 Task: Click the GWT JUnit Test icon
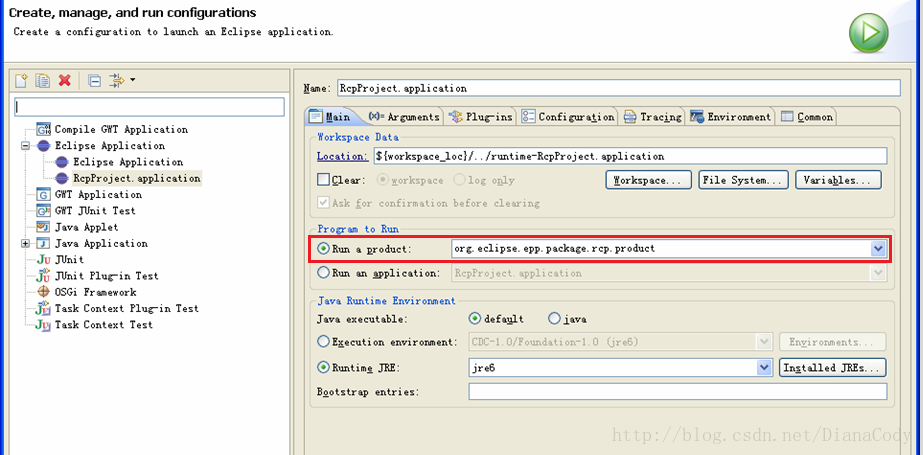tap(44, 211)
